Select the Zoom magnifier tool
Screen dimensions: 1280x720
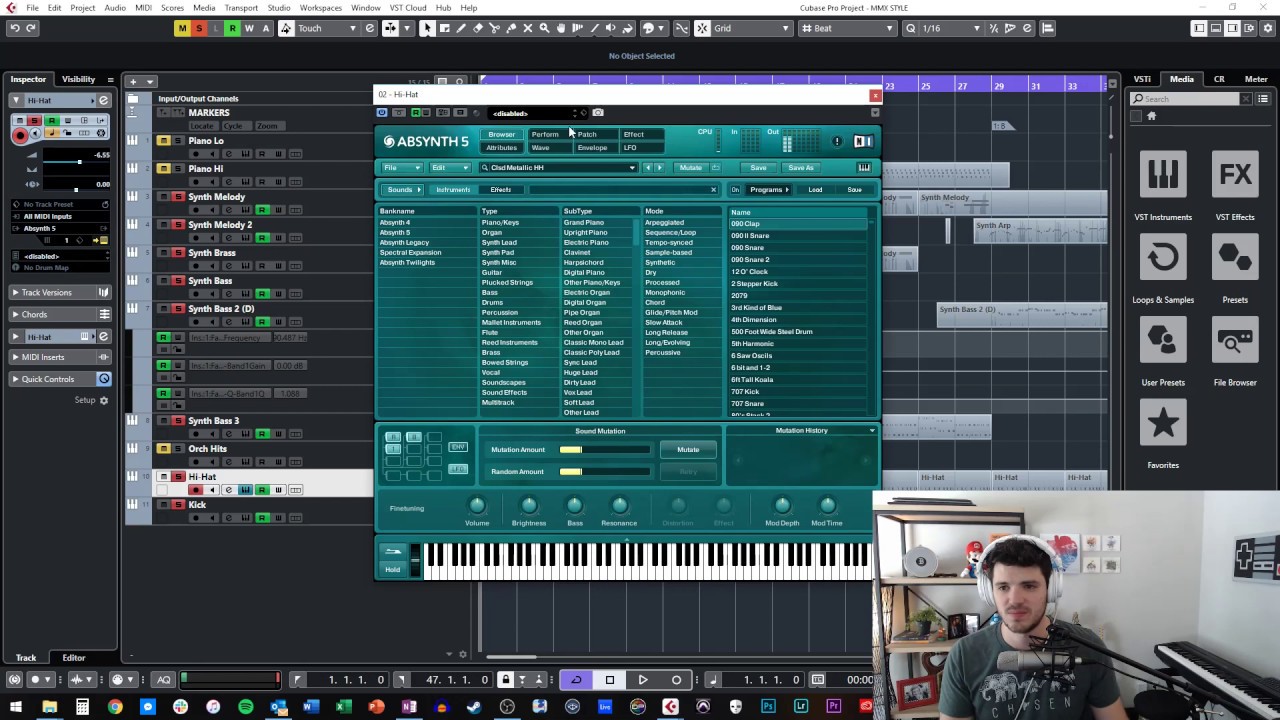point(544,28)
